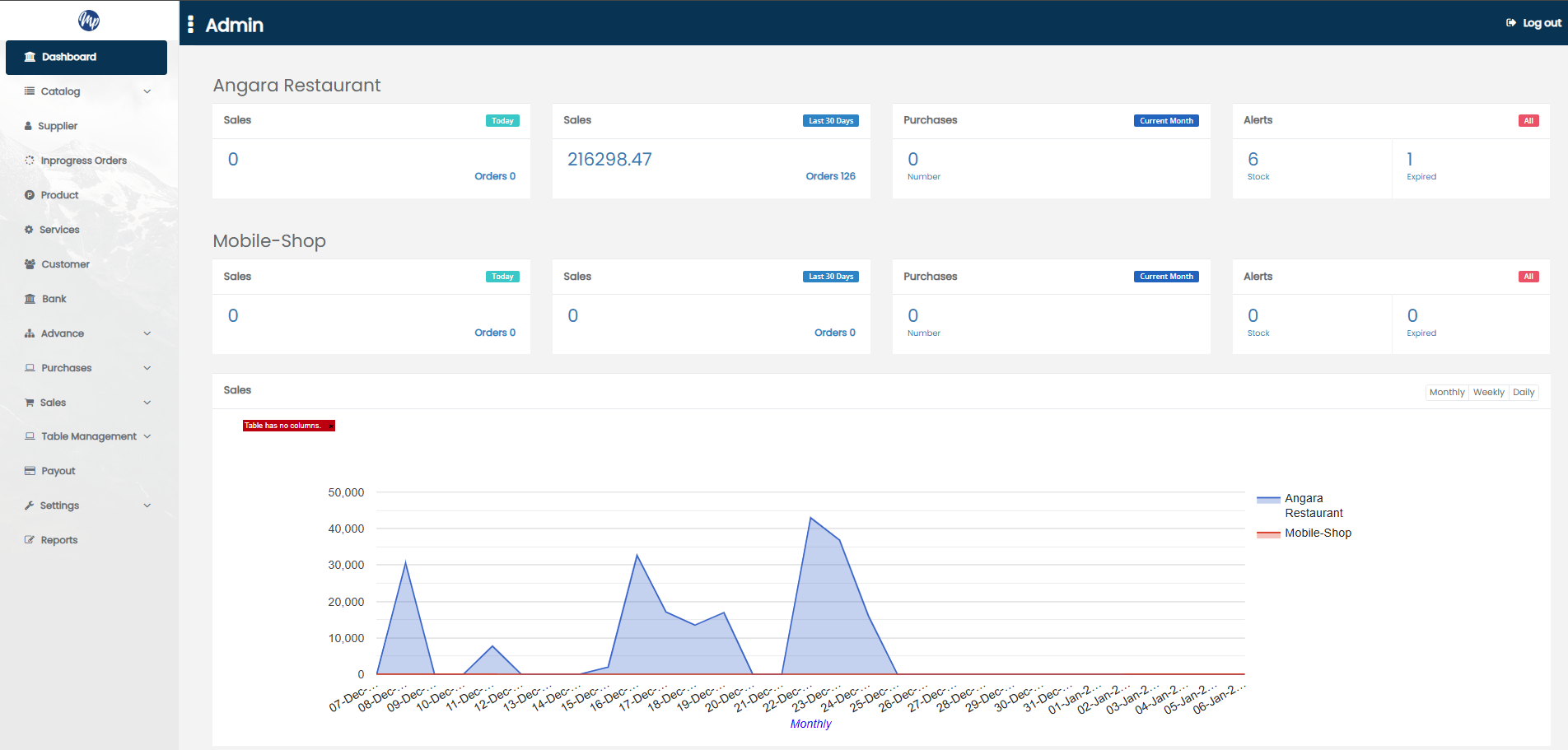Screen dimensions: 1568x750
Task: Switch chart view to Daily
Action: pyautogui.click(x=1524, y=392)
